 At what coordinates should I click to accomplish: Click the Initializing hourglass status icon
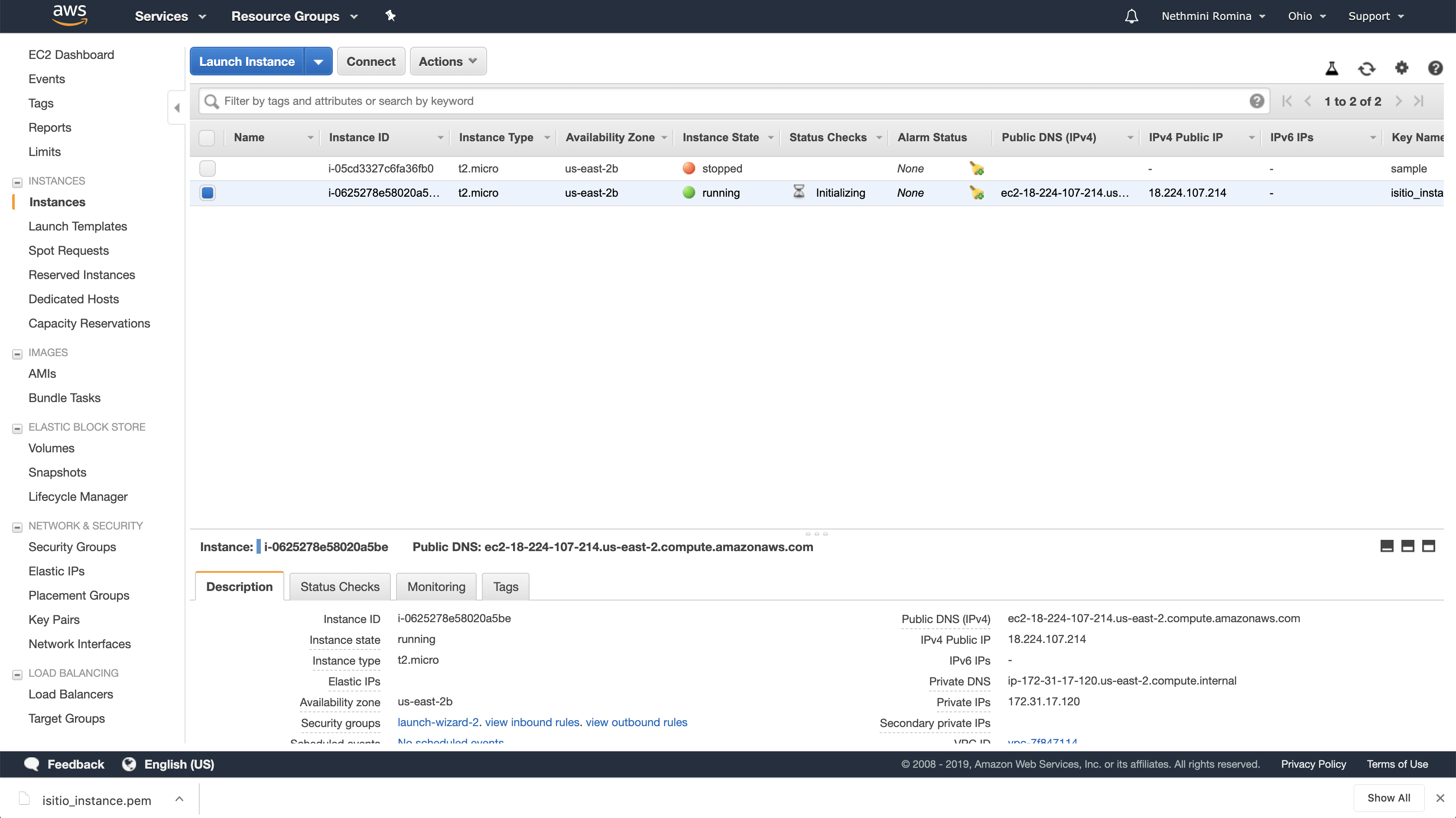[x=799, y=192]
